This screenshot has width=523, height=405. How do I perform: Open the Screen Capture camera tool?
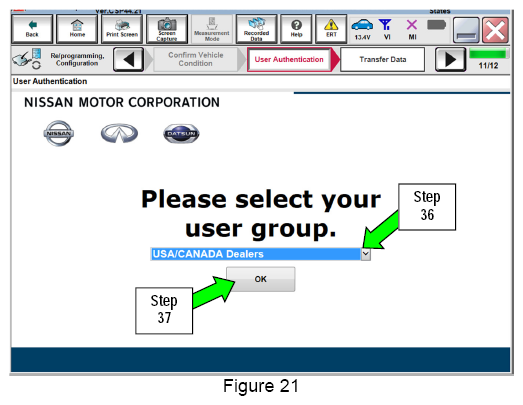167,29
